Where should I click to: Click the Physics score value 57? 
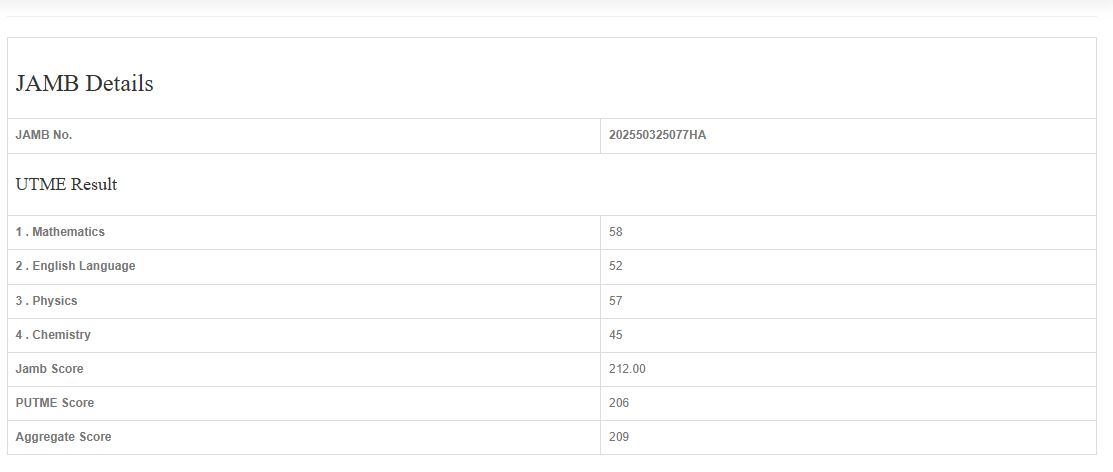[x=616, y=301]
